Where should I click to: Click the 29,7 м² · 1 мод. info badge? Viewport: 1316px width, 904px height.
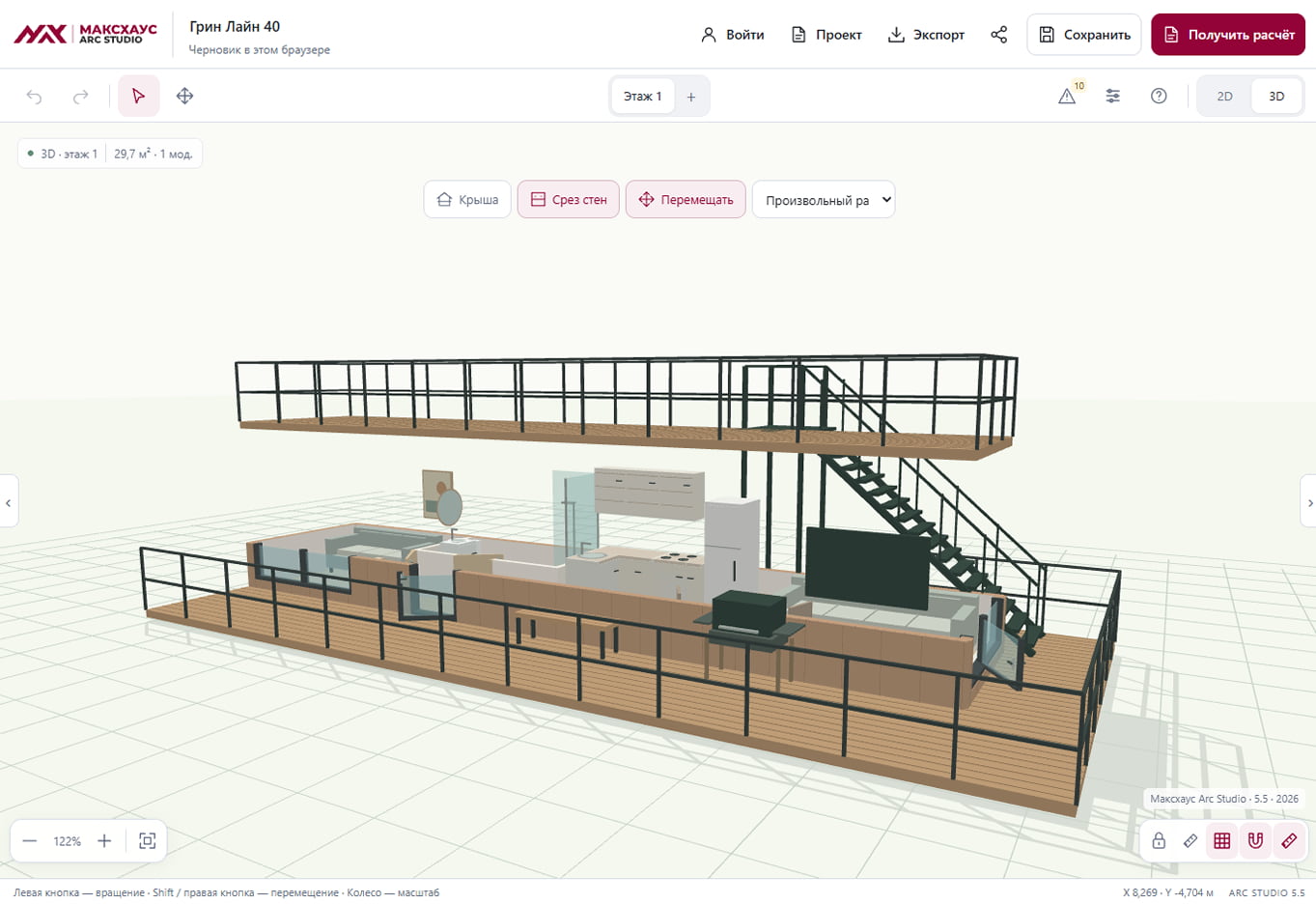[x=154, y=154]
